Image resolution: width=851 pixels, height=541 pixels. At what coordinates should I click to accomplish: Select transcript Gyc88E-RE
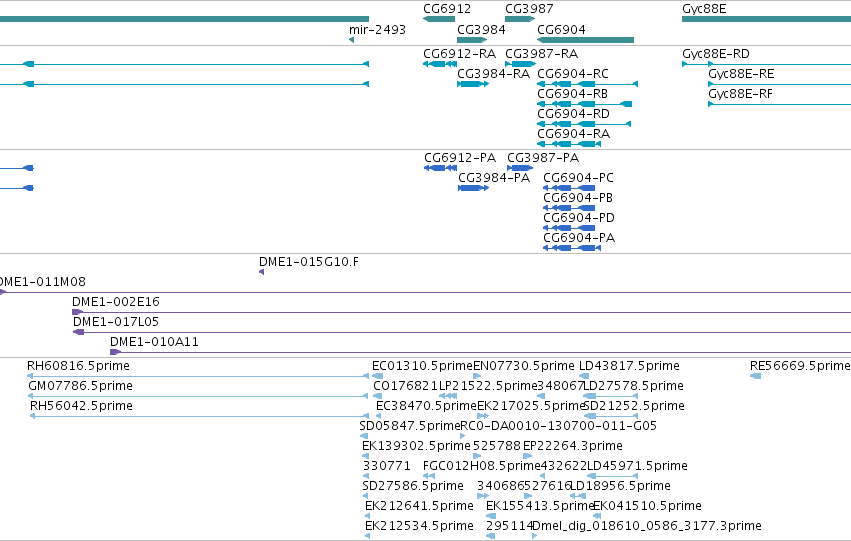click(779, 84)
